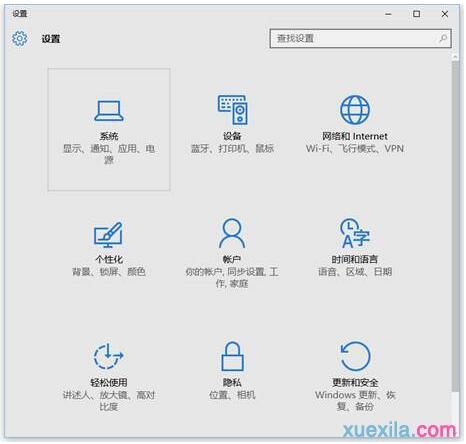This screenshot has width=466, height=444.
Task: Open the 个性化 paintbrush icon
Action: 108,235
